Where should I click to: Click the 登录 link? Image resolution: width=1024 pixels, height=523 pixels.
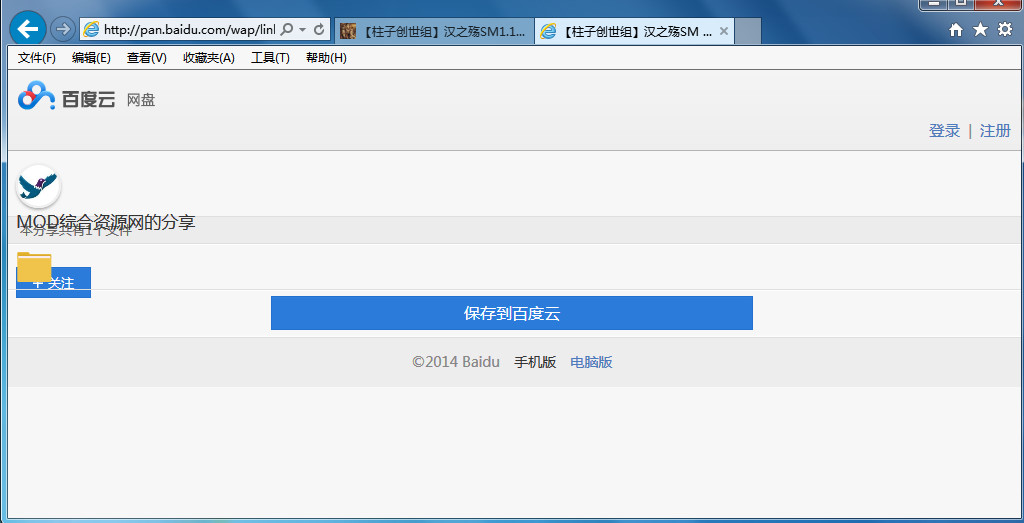click(x=944, y=131)
